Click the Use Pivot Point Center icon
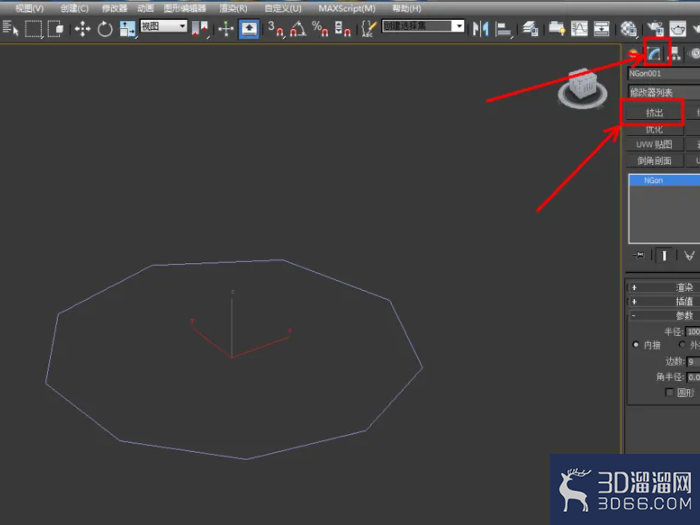The image size is (700, 525). (x=200, y=29)
